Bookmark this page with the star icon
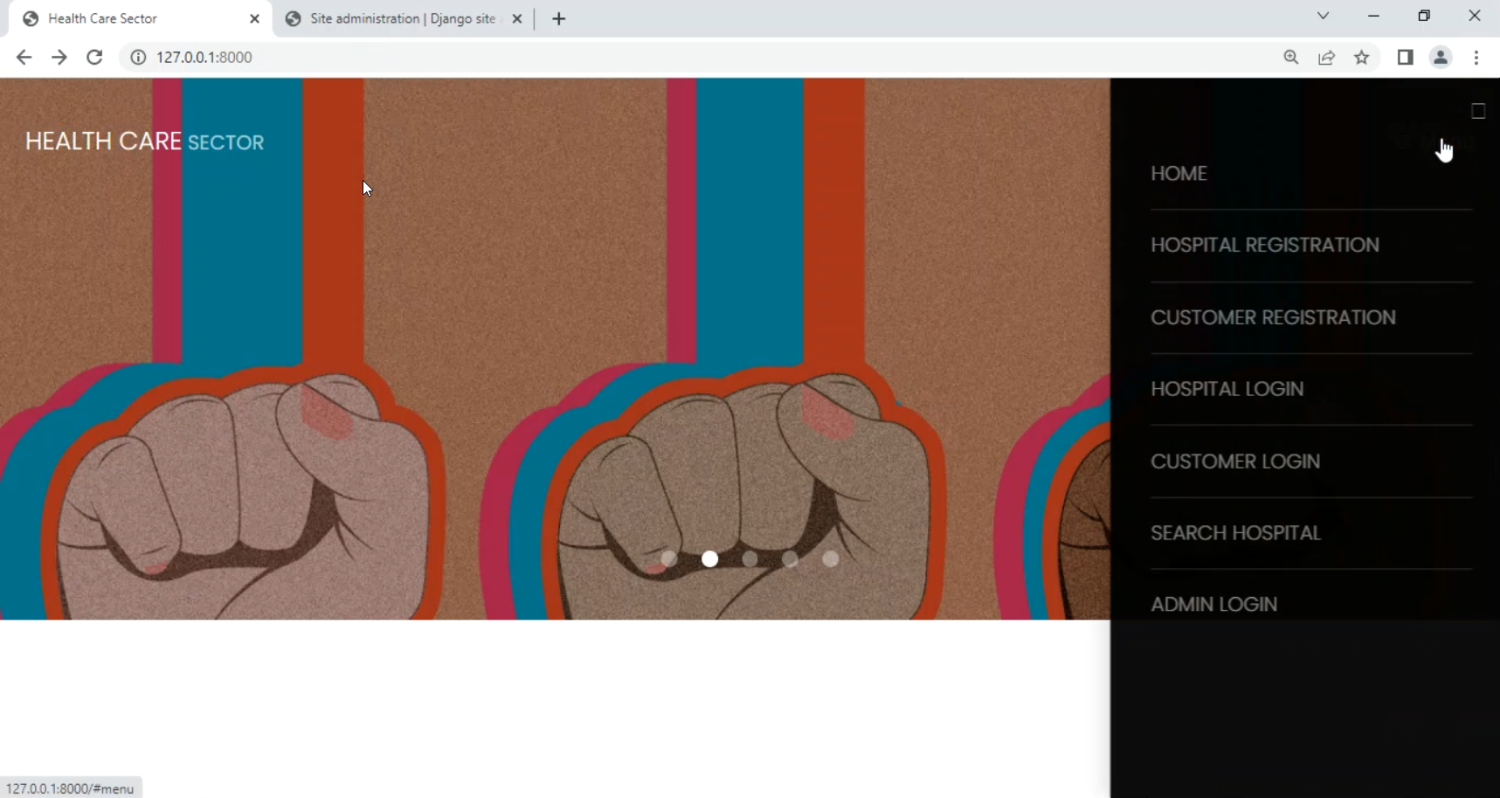 (1361, 57)
